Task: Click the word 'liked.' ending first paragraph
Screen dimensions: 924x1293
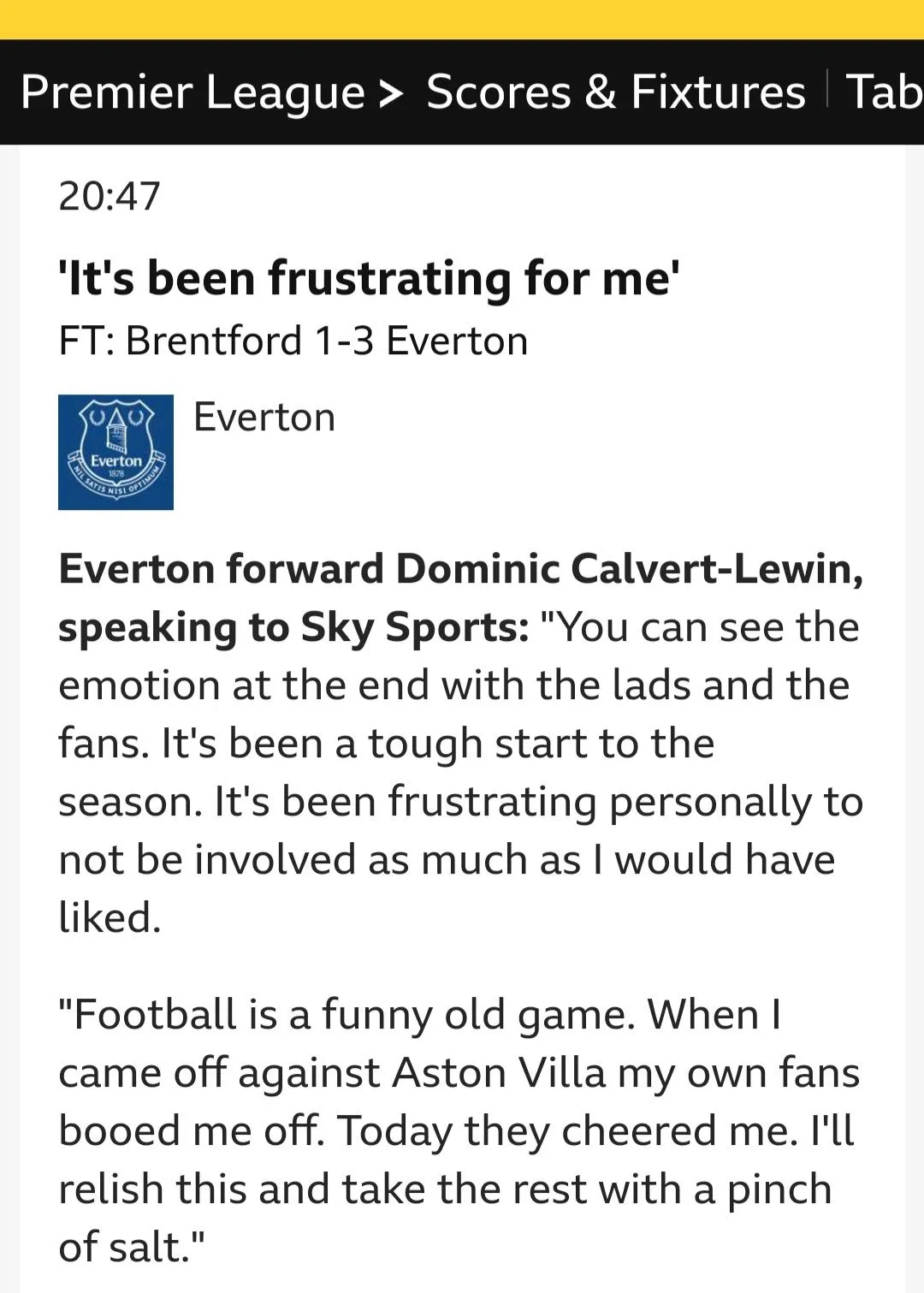Action: [x=110, y=918]
